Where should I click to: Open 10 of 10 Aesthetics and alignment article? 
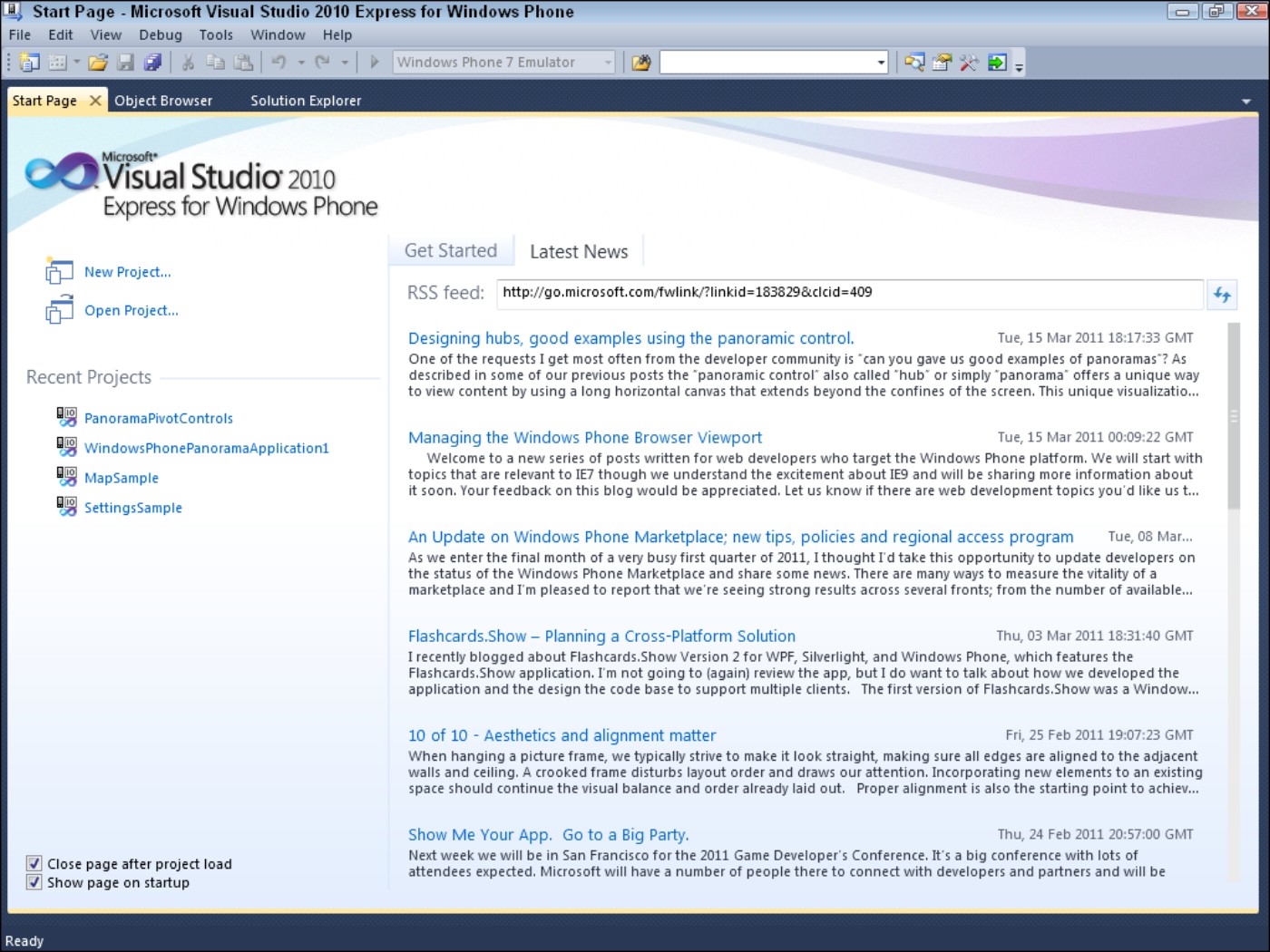click(x=562, y=735)
